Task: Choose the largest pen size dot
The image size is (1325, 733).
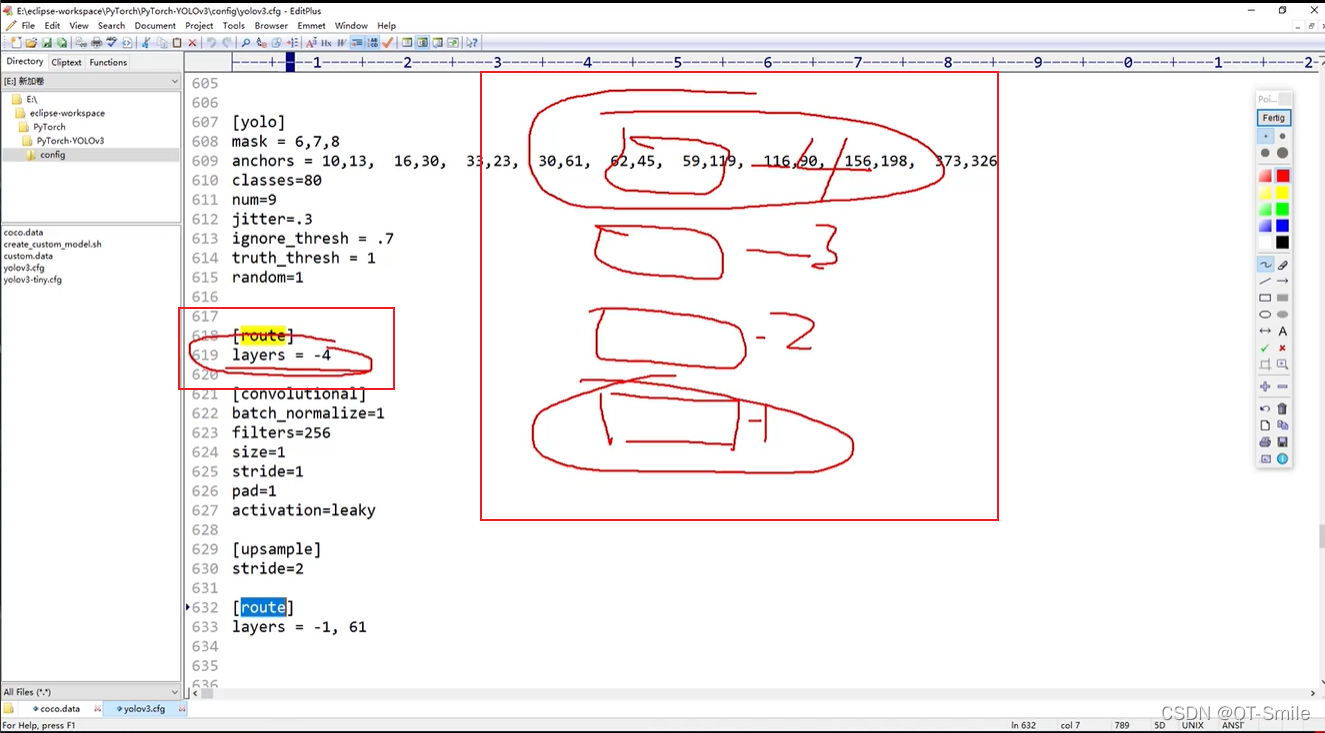Action: coord(1282,153)
